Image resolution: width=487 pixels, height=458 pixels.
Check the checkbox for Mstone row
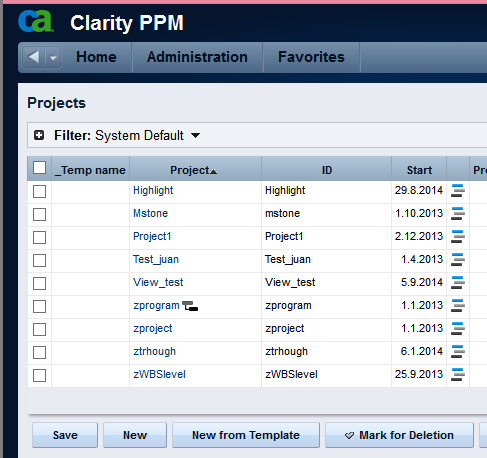[40, 214]
